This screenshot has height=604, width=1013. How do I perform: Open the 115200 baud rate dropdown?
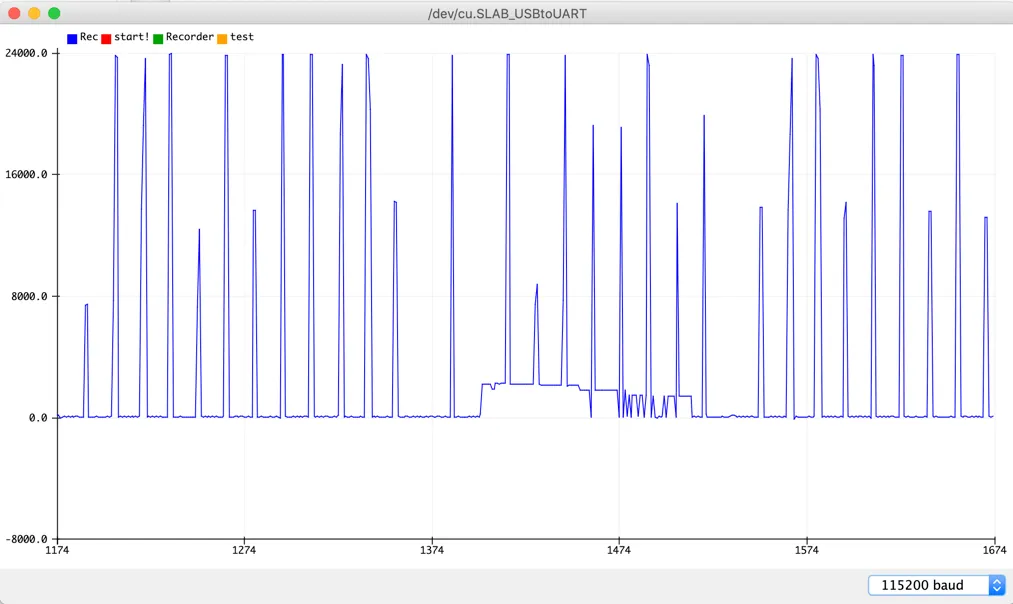937,585
